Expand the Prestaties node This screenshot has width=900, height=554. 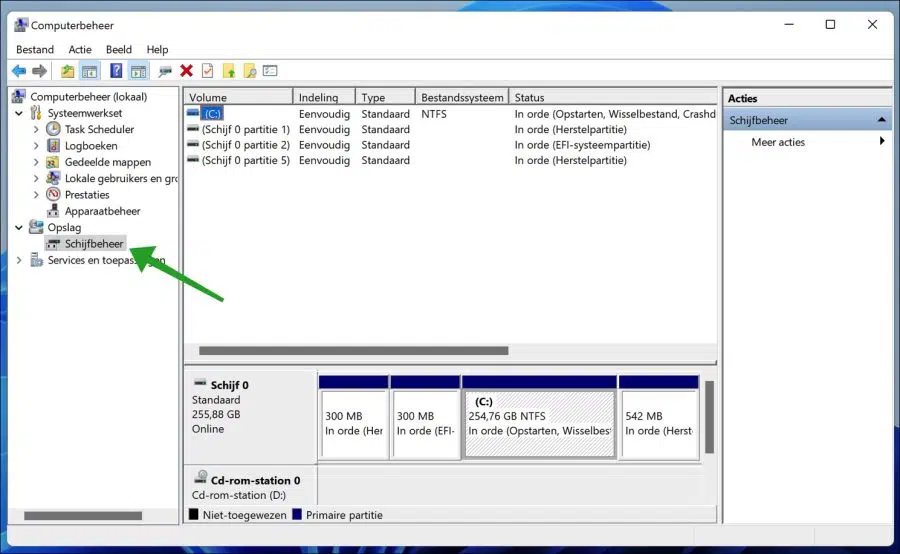pos(36,195)
